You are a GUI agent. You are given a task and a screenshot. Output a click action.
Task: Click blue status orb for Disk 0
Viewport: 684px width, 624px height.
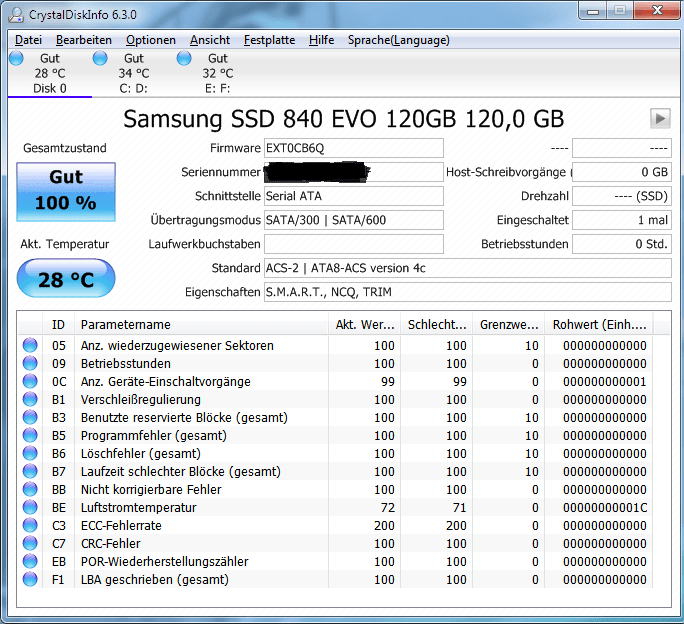tap(17, 58)
